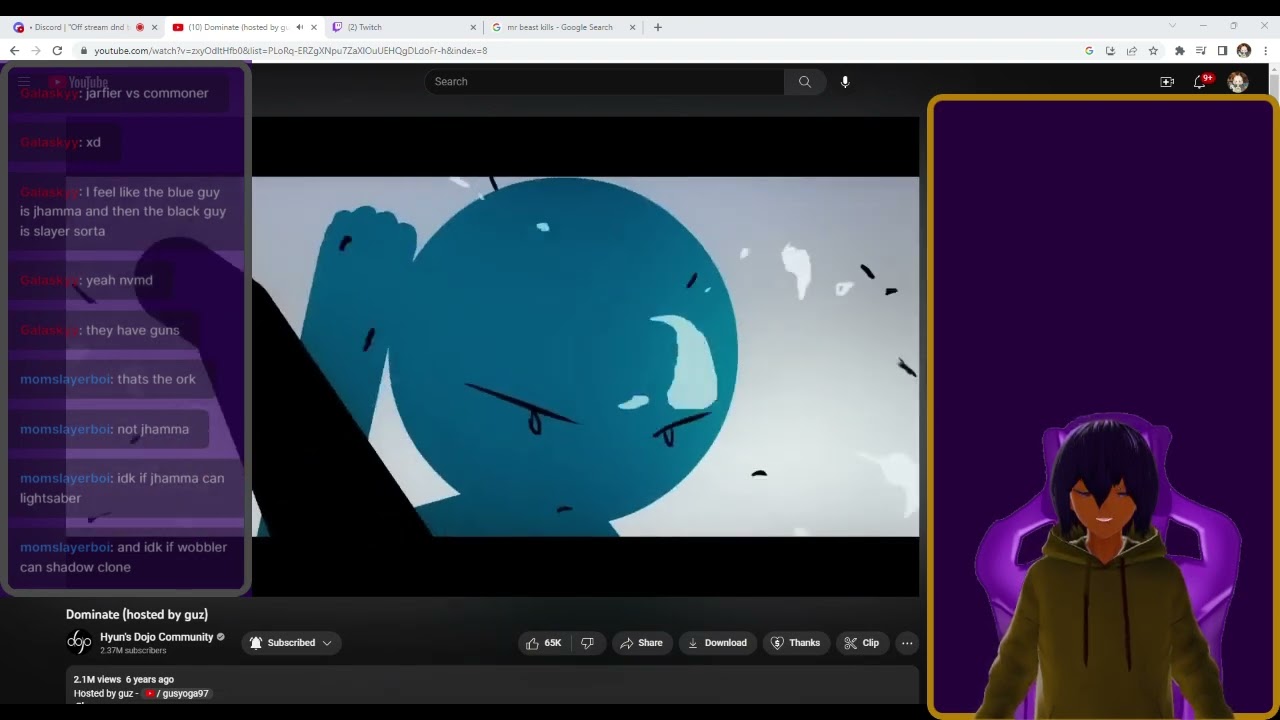Reload the YouTube page
The width and height of the screenshot is (1280, 720).
point(57,50)
